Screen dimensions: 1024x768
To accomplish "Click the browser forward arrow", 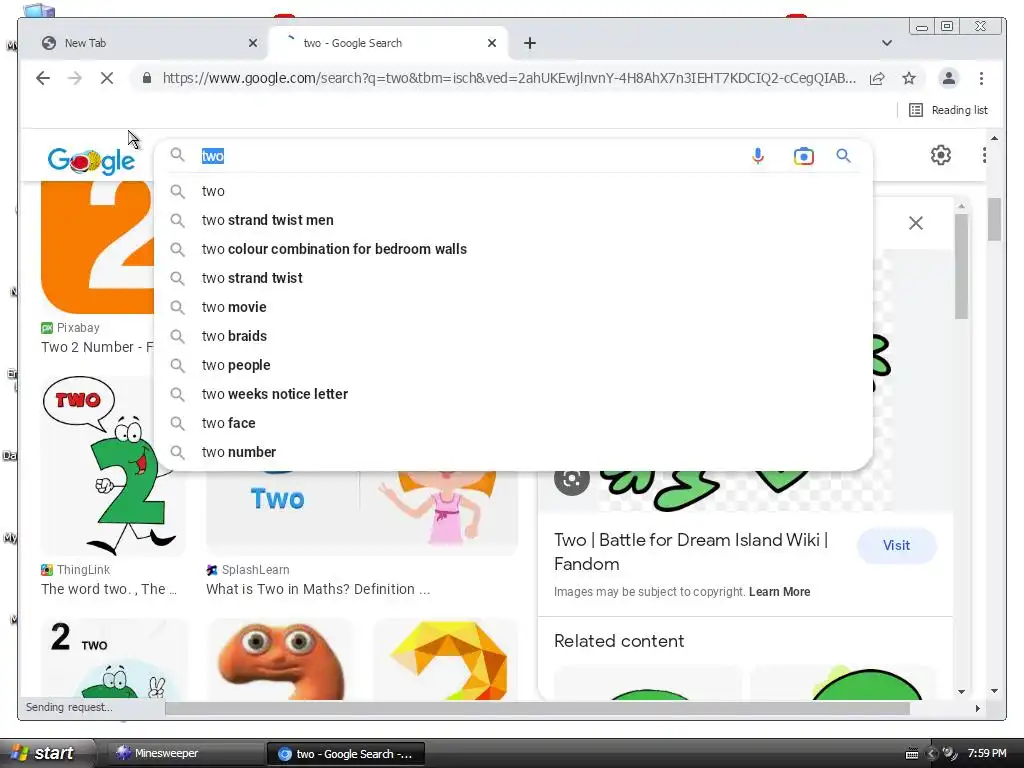I will pos(74,78).
